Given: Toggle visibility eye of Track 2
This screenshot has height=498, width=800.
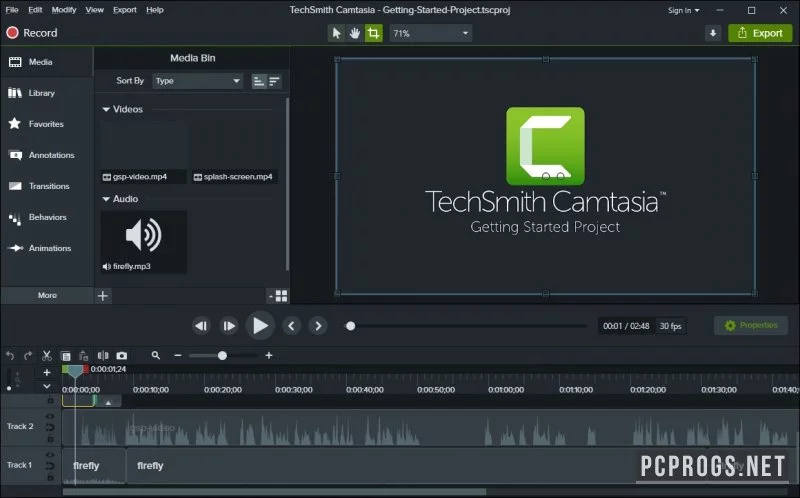Looking at the screenshot, I should pyautogui.click(x=50, y=416).
